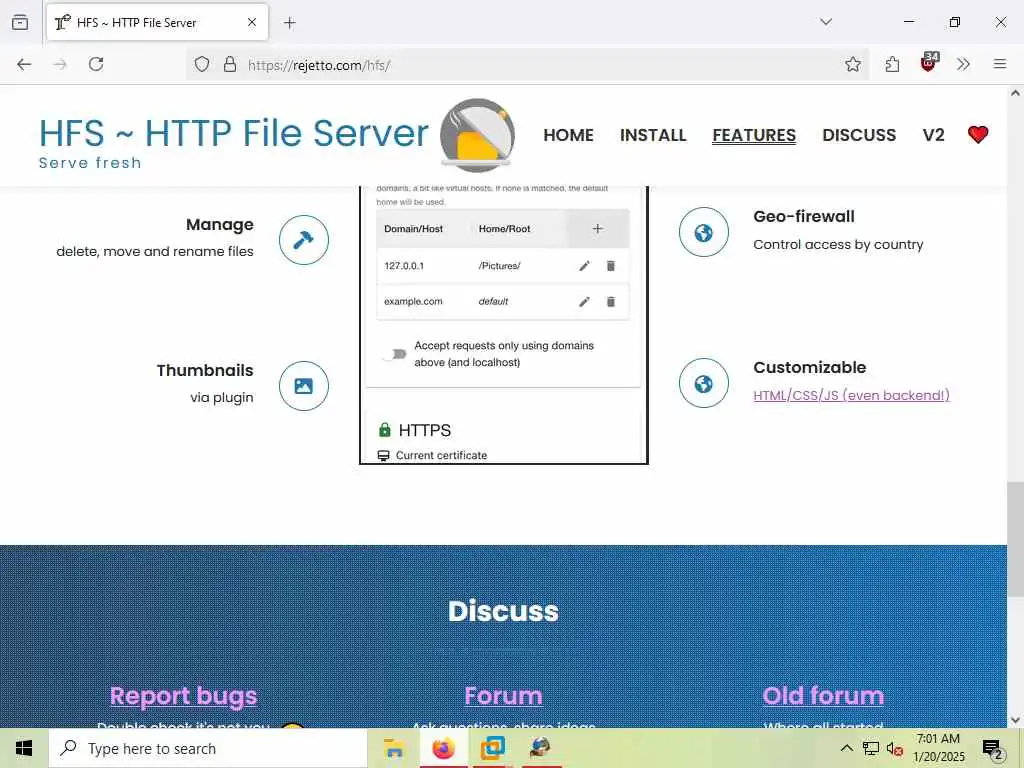
Task: Open a new tab with plus button
Action: pos(290,23)
